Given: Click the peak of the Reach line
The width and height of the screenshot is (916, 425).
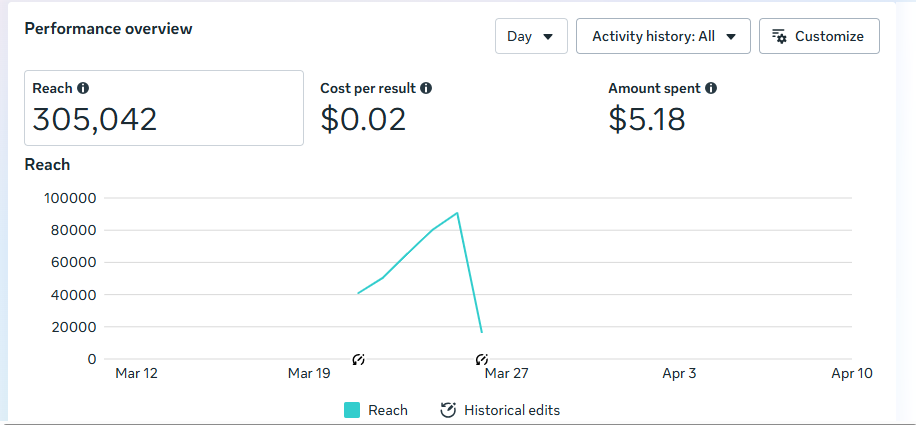Looking at the screenshot, I should [x=457, y=213].
